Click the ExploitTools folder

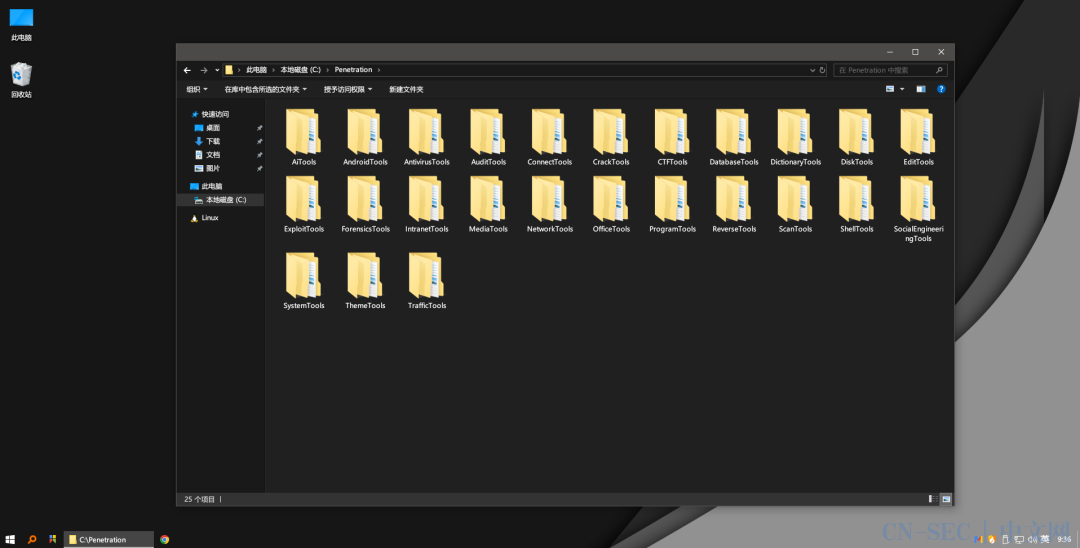tap(304, 204)
